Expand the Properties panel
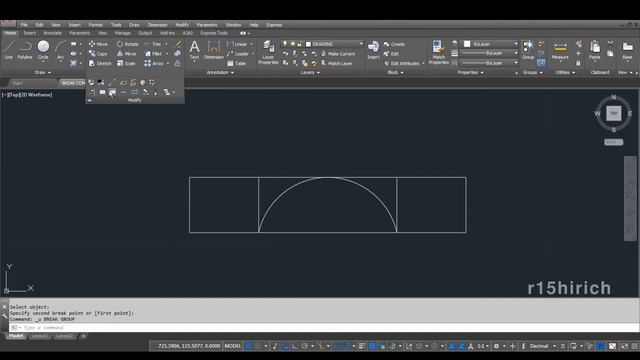The height and width of the screenshot is (360, 640). (x=470, y=73)
